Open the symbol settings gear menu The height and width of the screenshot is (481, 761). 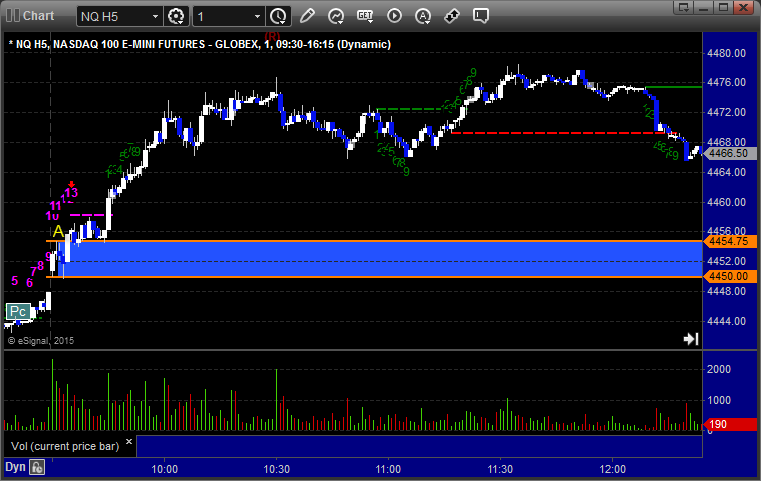tap(176, 17)
